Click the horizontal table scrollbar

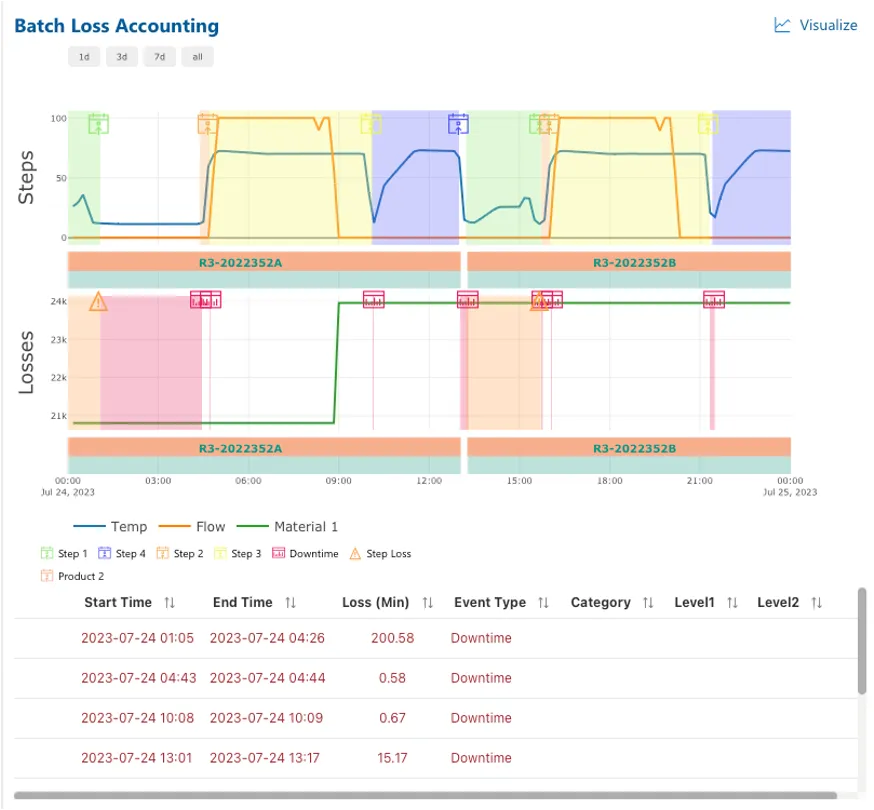425,796
